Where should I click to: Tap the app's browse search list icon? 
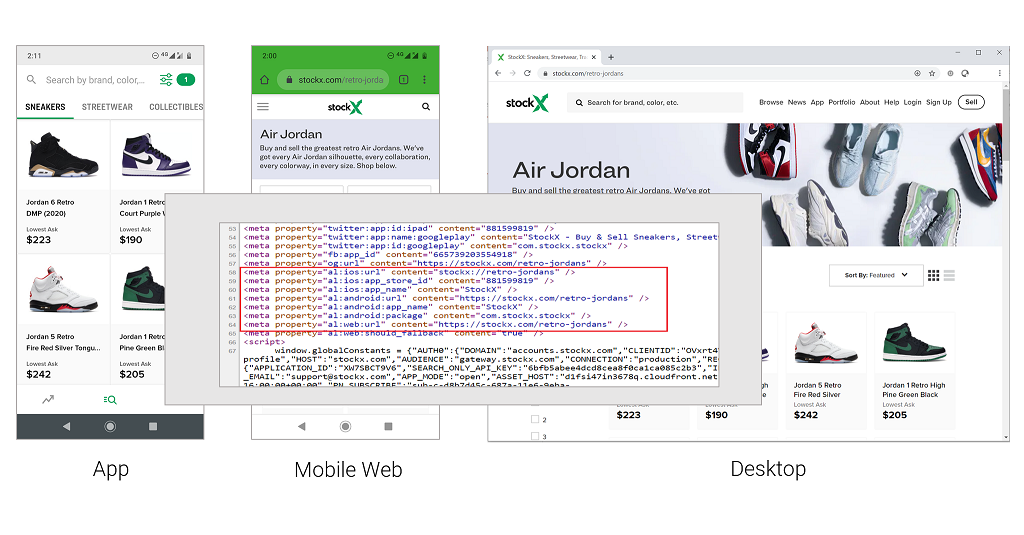pos(110,399)
